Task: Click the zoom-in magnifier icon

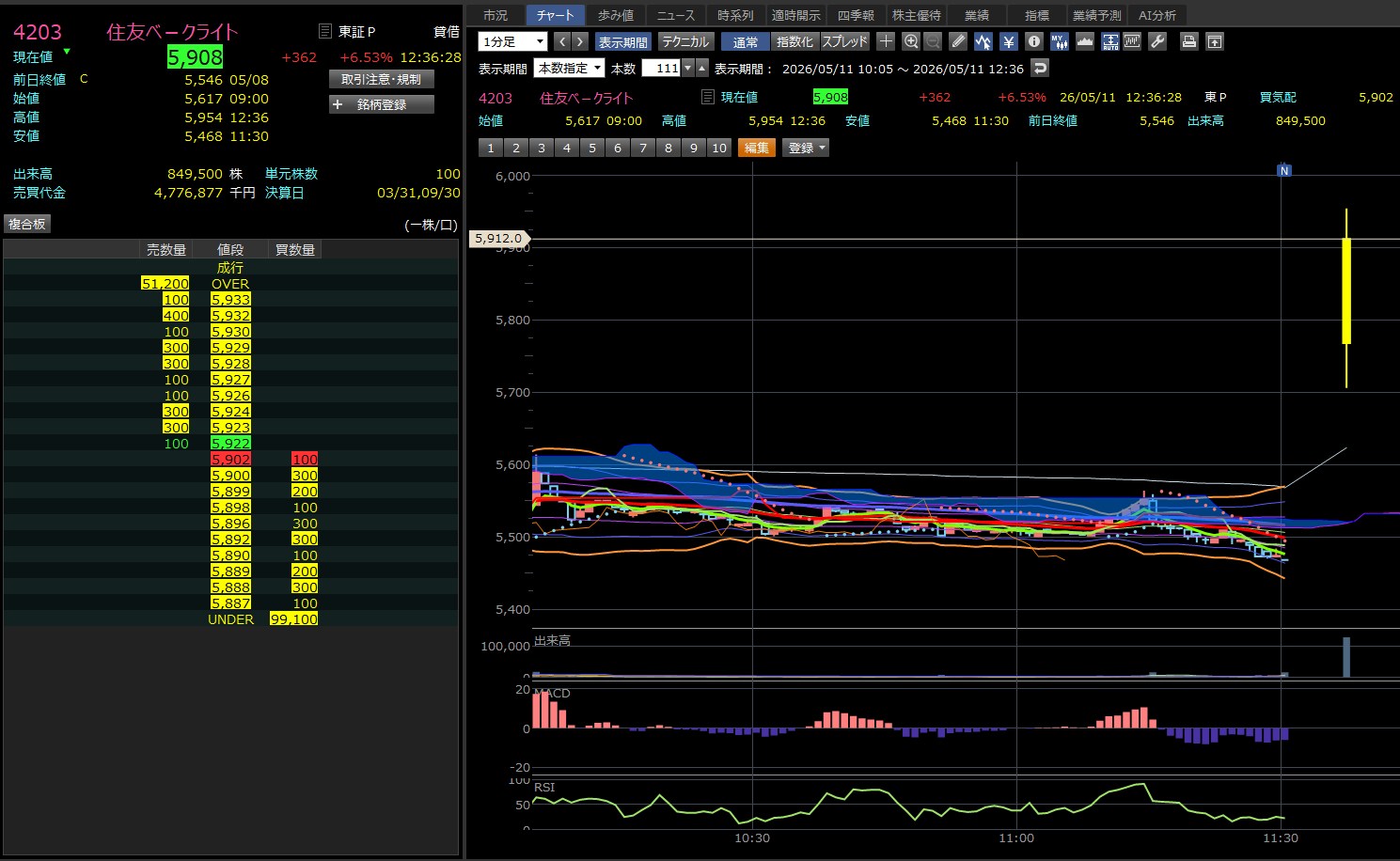Action: click(910, 41)
